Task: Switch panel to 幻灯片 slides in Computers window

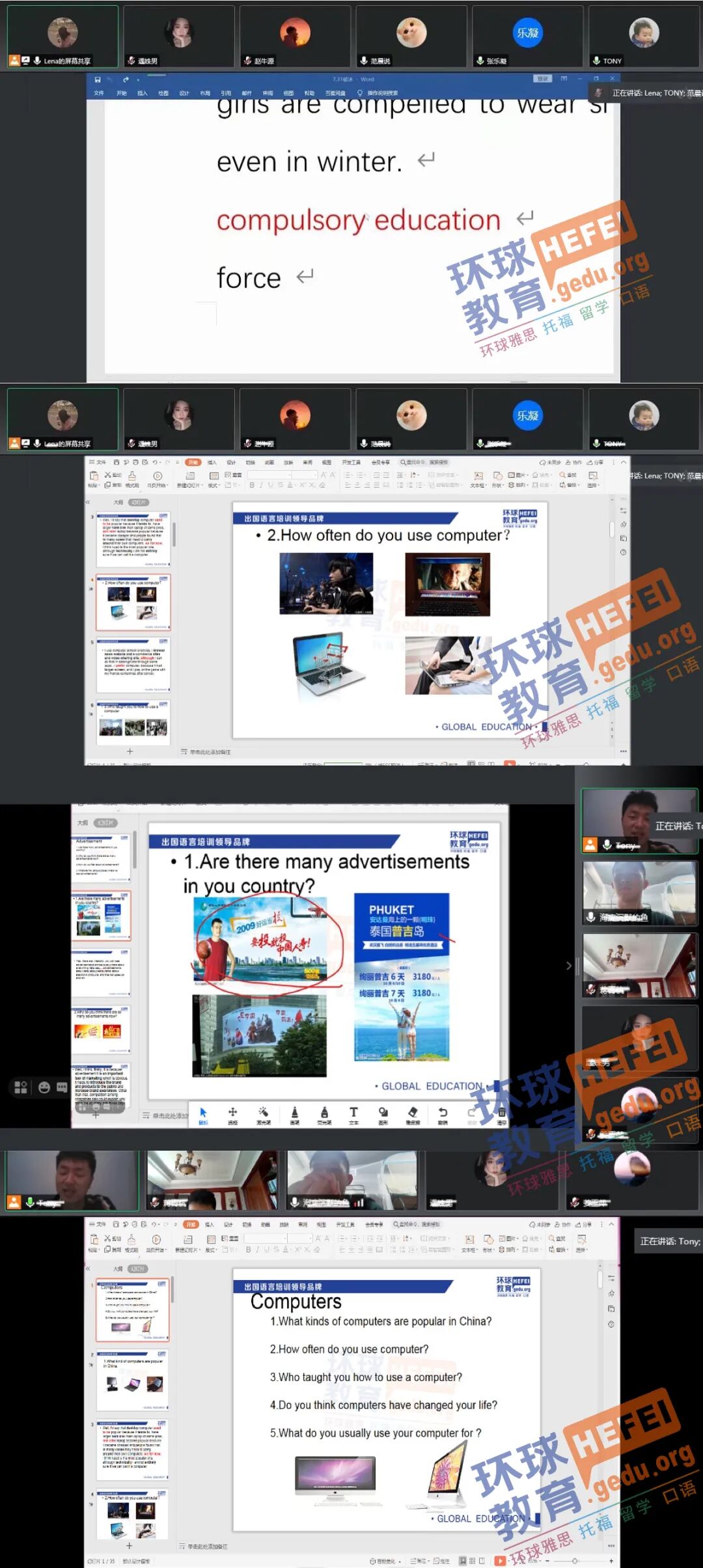Action: click(137, 1268)
